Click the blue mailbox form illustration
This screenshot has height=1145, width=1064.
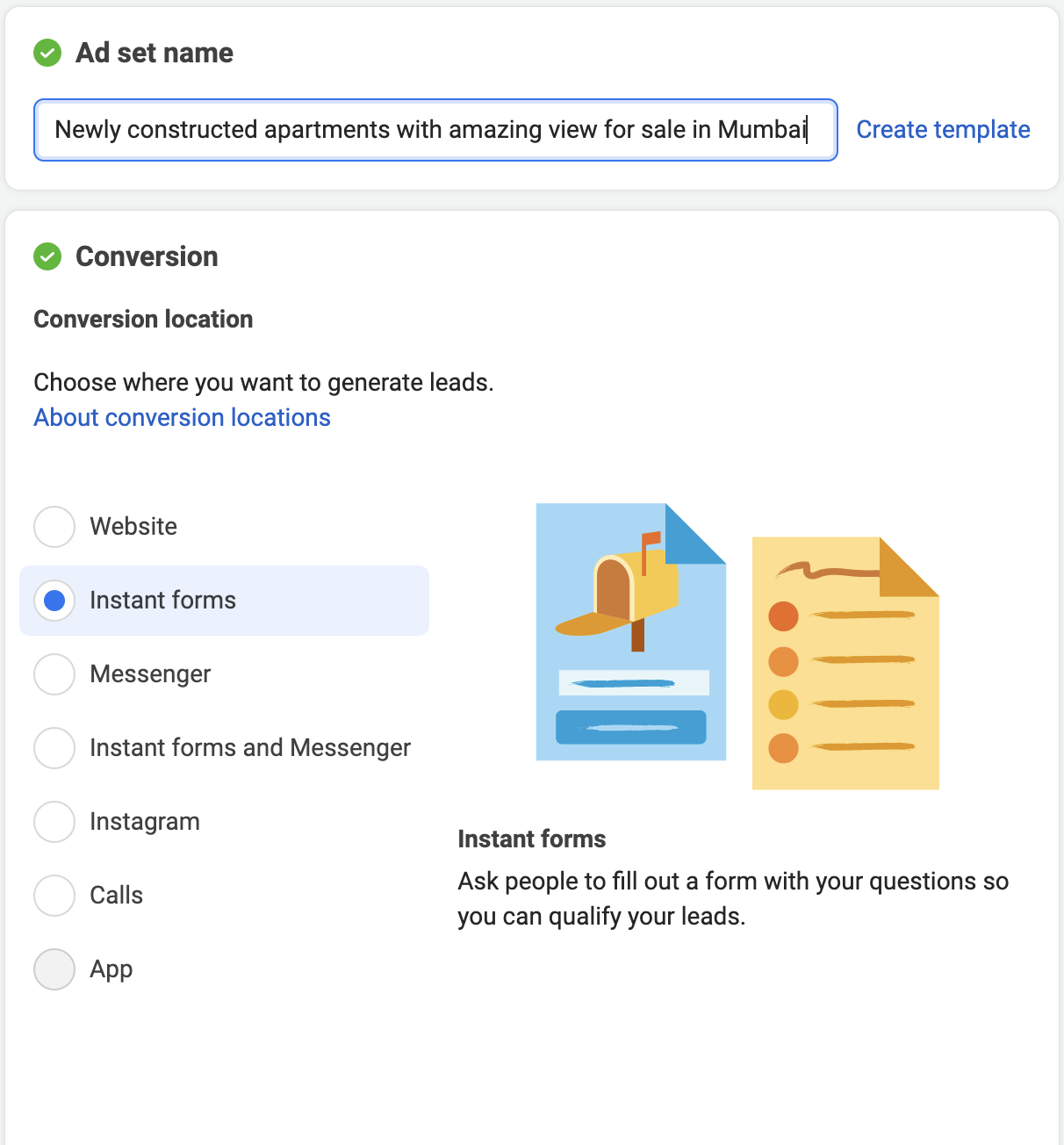pyautogui.click(x=631, y=632)
